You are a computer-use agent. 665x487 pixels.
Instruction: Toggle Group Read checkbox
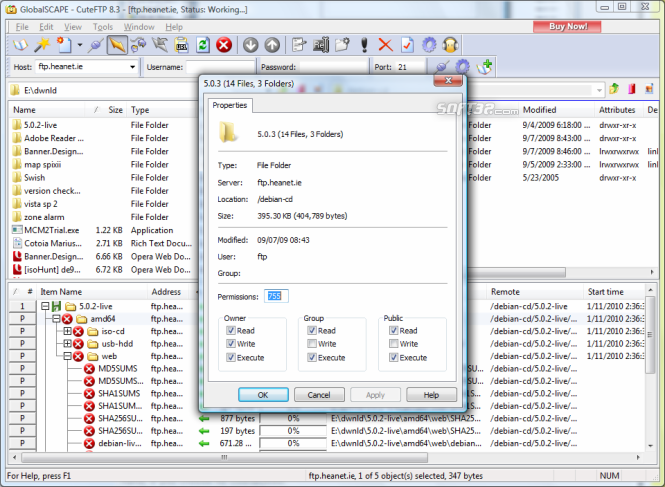tap(312, 330)
